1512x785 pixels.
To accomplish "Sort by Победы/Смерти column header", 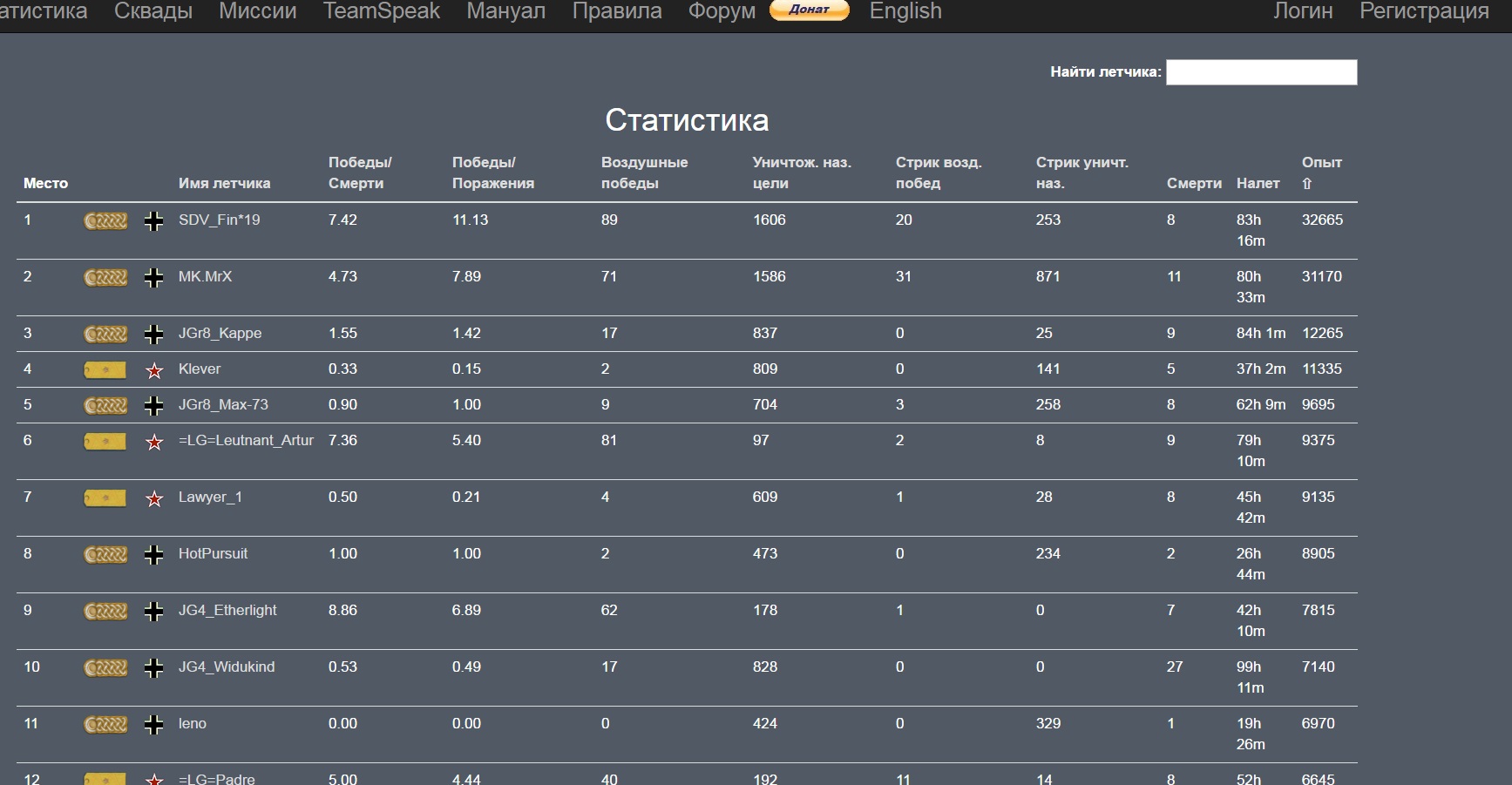I will coord(360,173).
